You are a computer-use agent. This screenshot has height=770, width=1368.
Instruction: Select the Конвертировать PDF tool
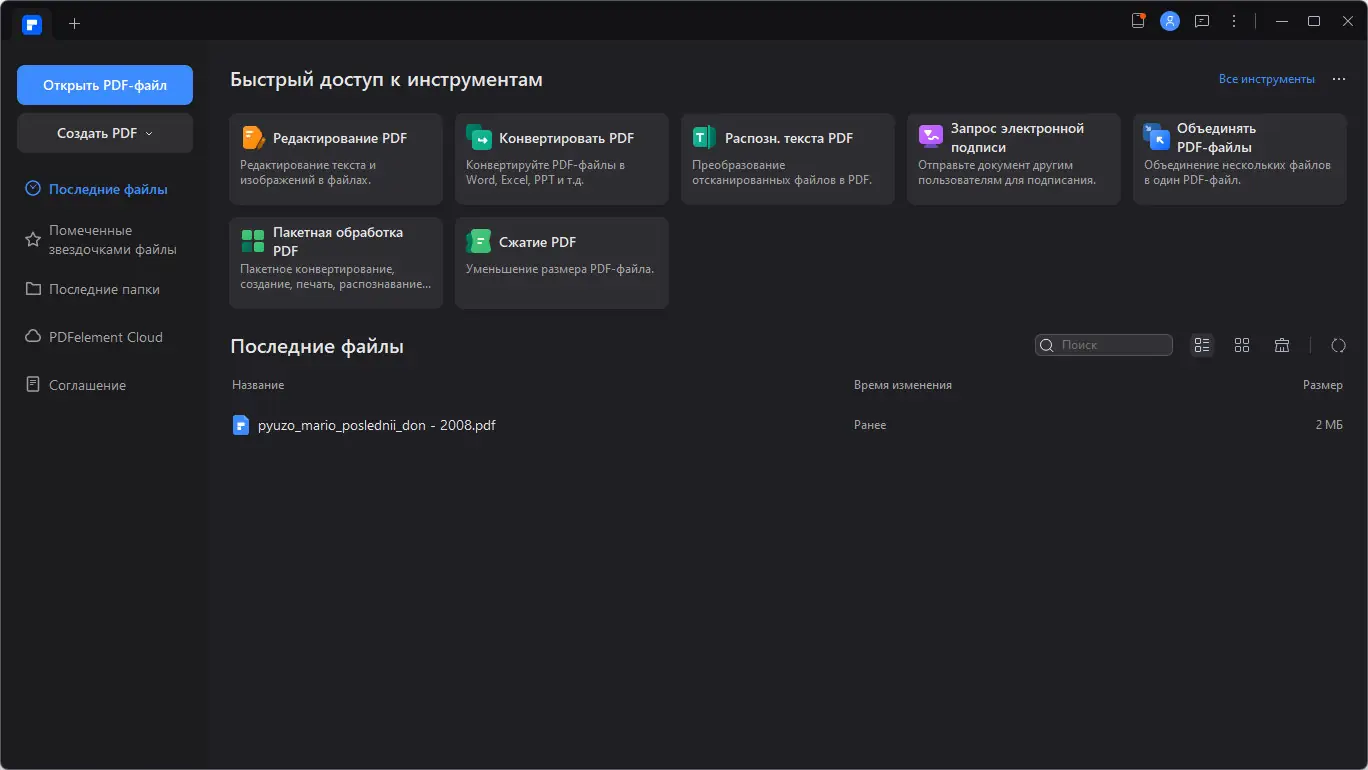(561, 158)
